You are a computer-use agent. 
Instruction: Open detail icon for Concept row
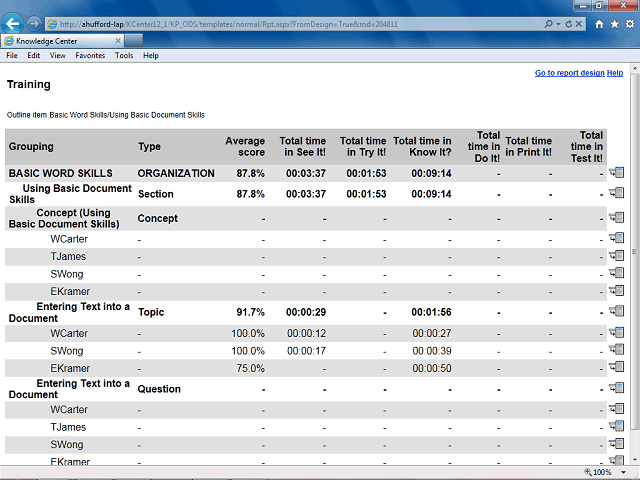tap(617, 217)
